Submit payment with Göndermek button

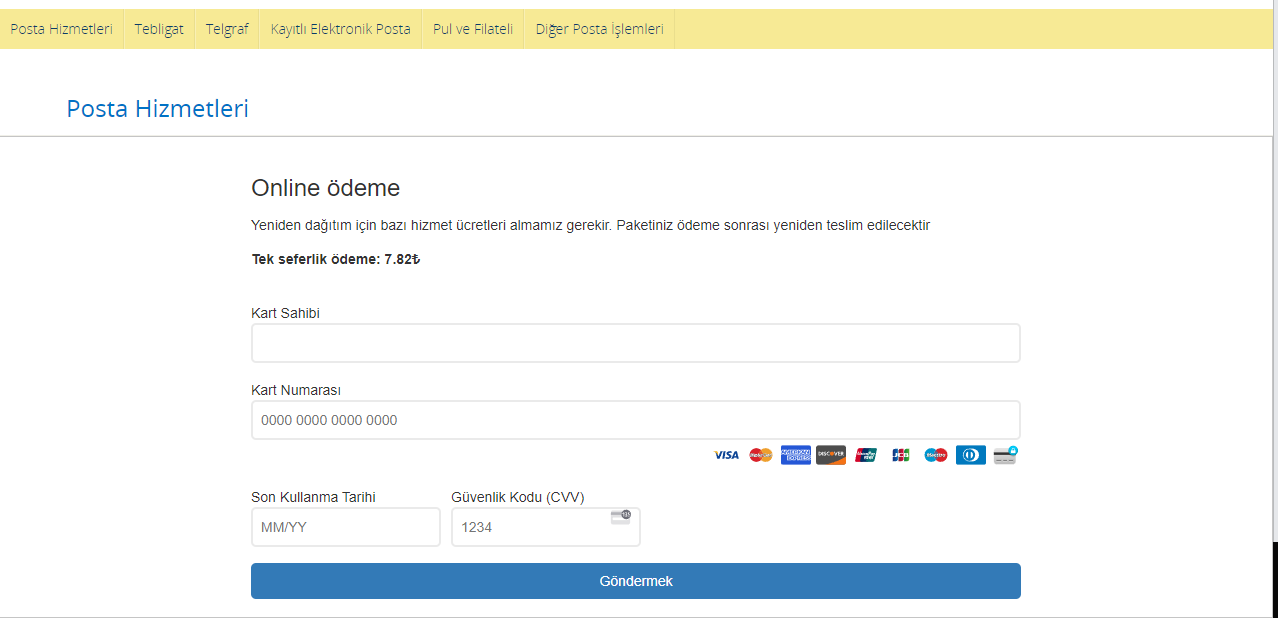pyautogui.click(x=636, y=581)
